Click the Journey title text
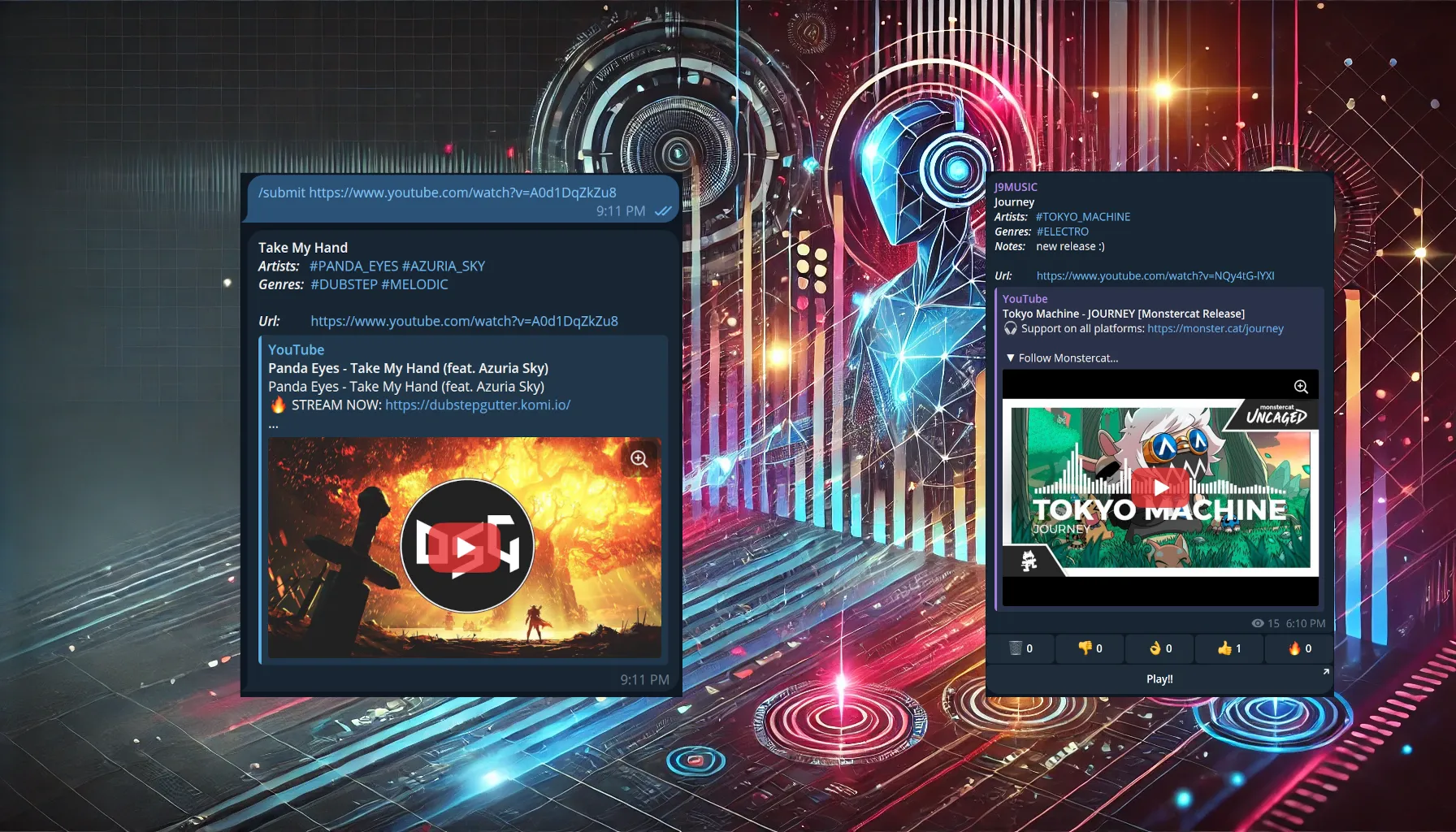This screenshot has height=832, width=1456. (1014, 202)
